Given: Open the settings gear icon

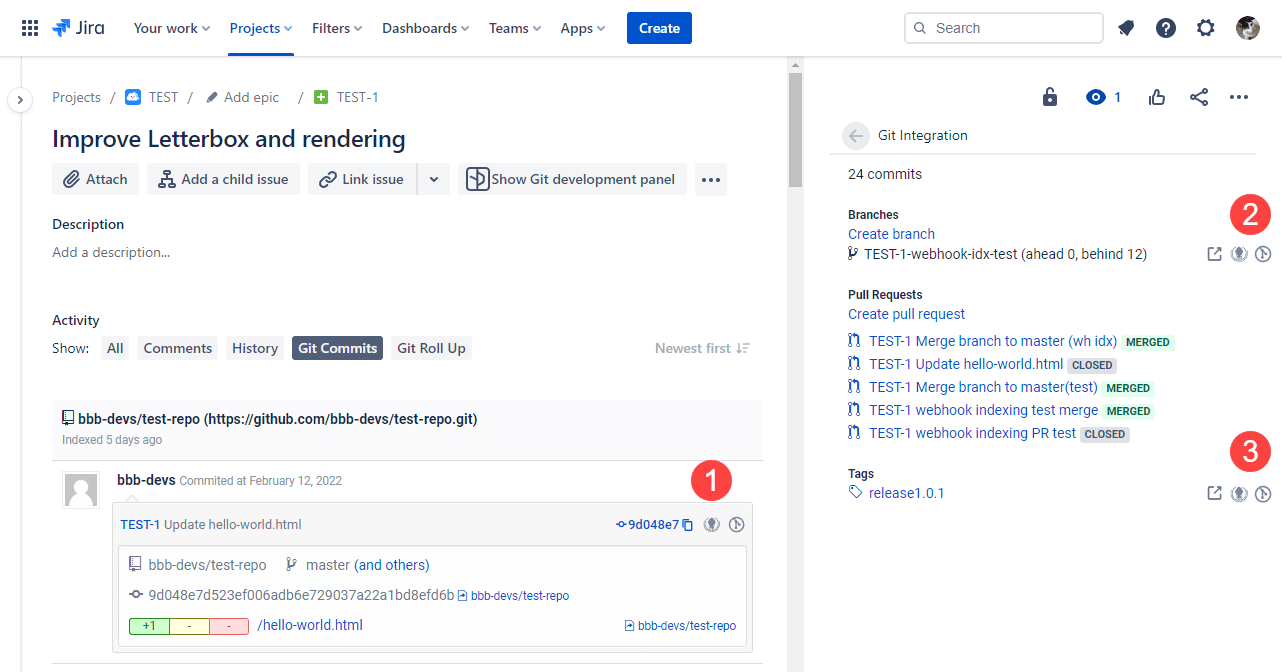Looking at the screenshot, I should point(1206,28).
